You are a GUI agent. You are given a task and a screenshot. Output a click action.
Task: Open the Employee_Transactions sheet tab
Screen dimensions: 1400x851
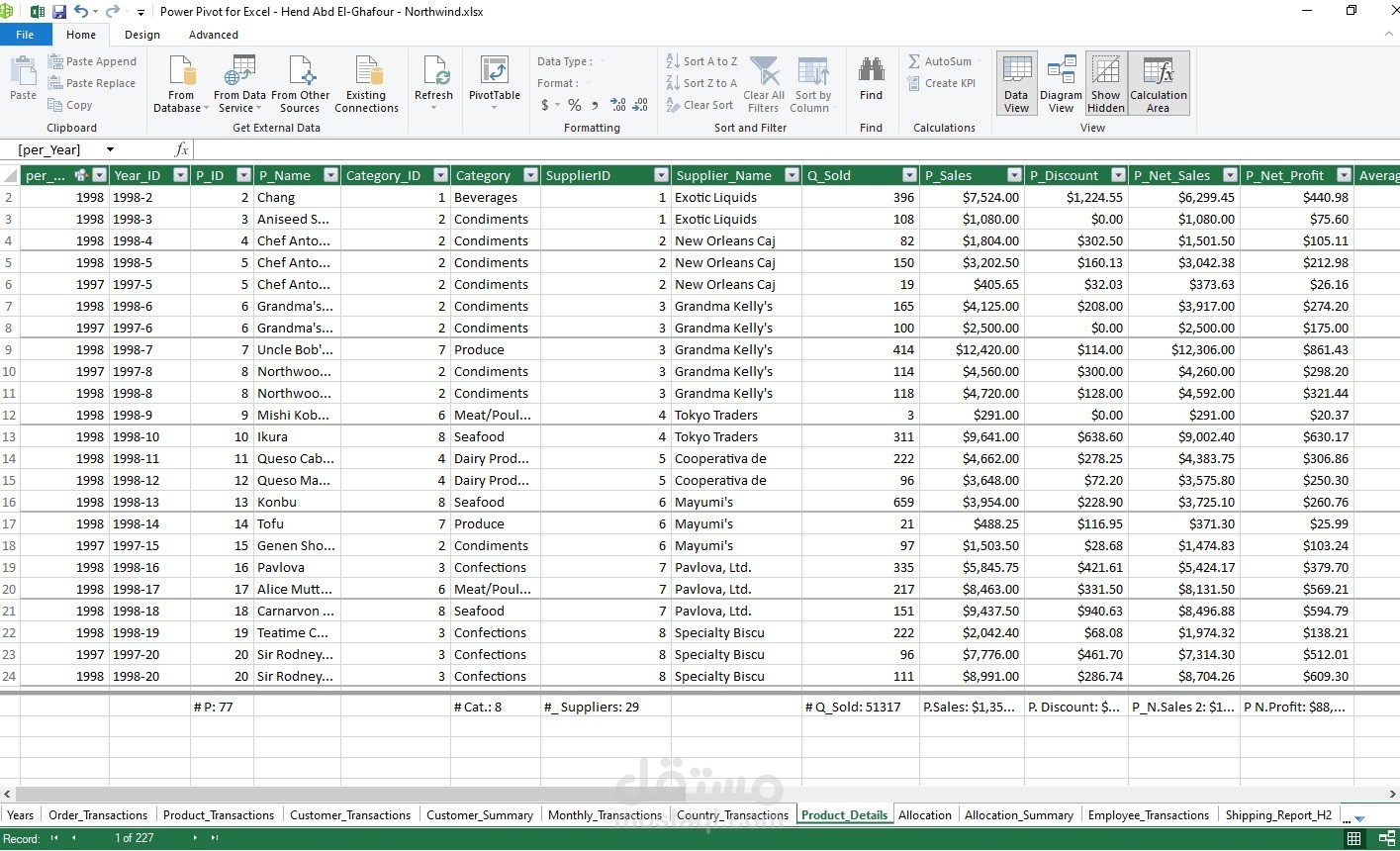click(1149, 815)
